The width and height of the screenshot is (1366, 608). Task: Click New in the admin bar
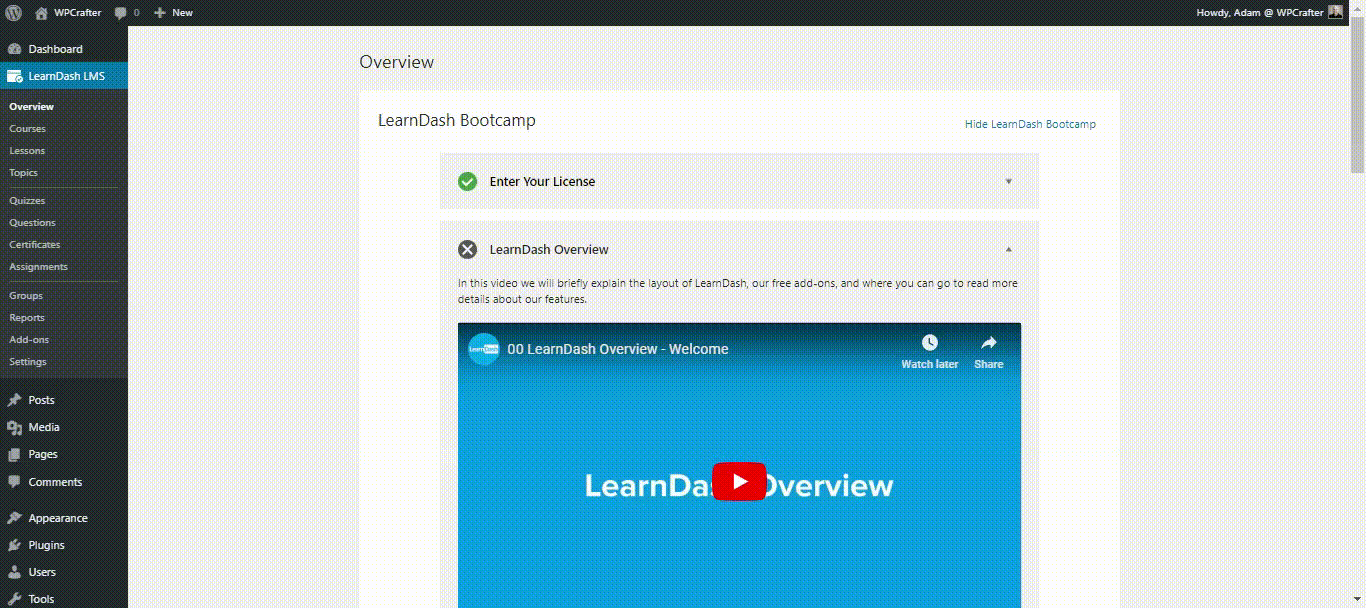point(182,13)
